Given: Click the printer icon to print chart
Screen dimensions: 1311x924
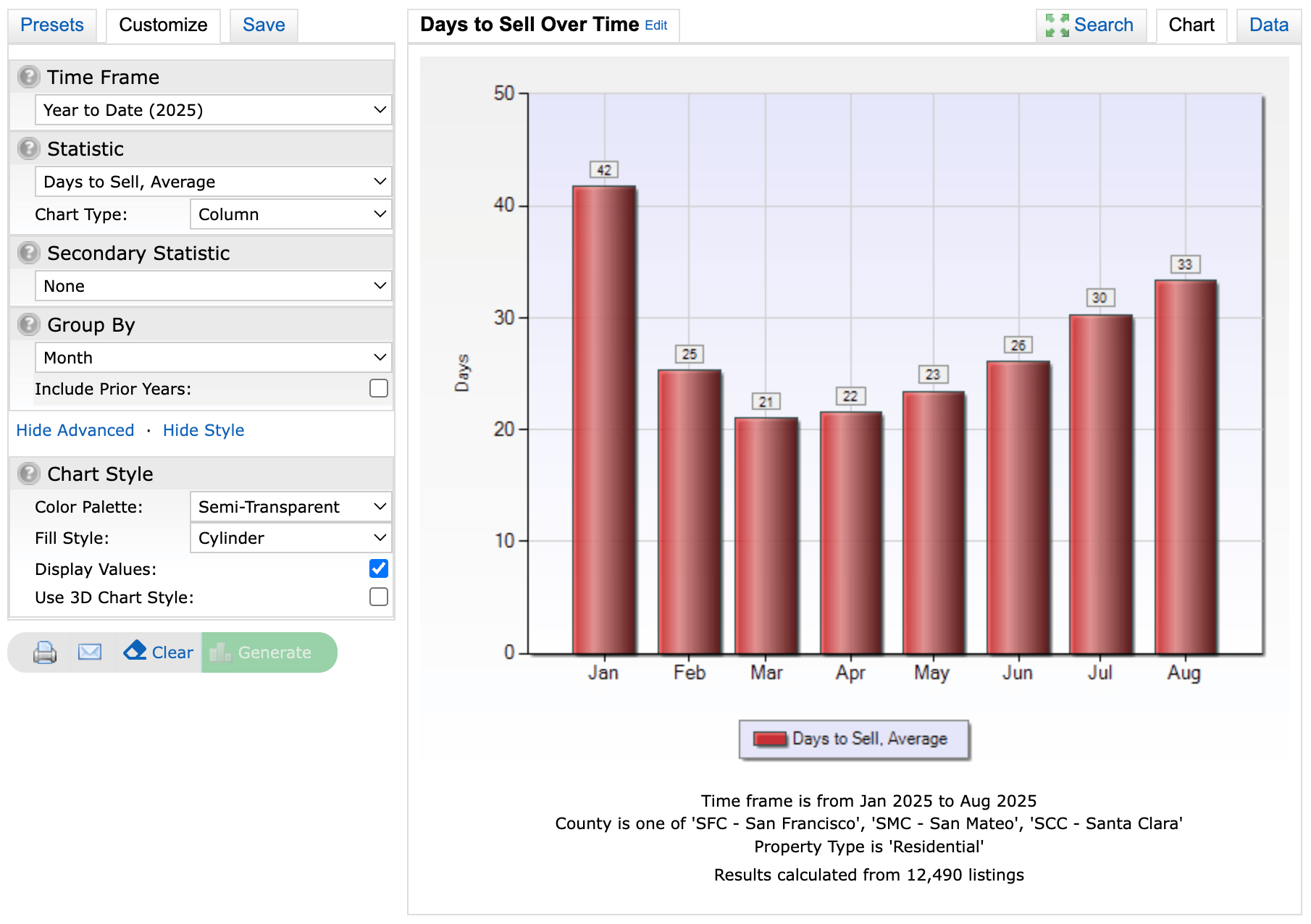Looking at the screenshot, I should click(45, 652).
